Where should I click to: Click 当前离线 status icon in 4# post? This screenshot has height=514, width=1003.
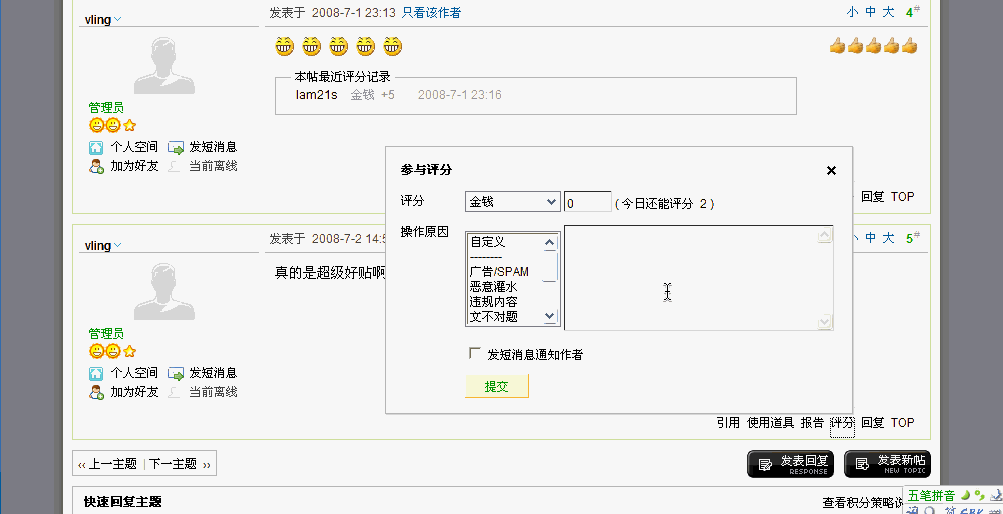[x=175, y=167]
